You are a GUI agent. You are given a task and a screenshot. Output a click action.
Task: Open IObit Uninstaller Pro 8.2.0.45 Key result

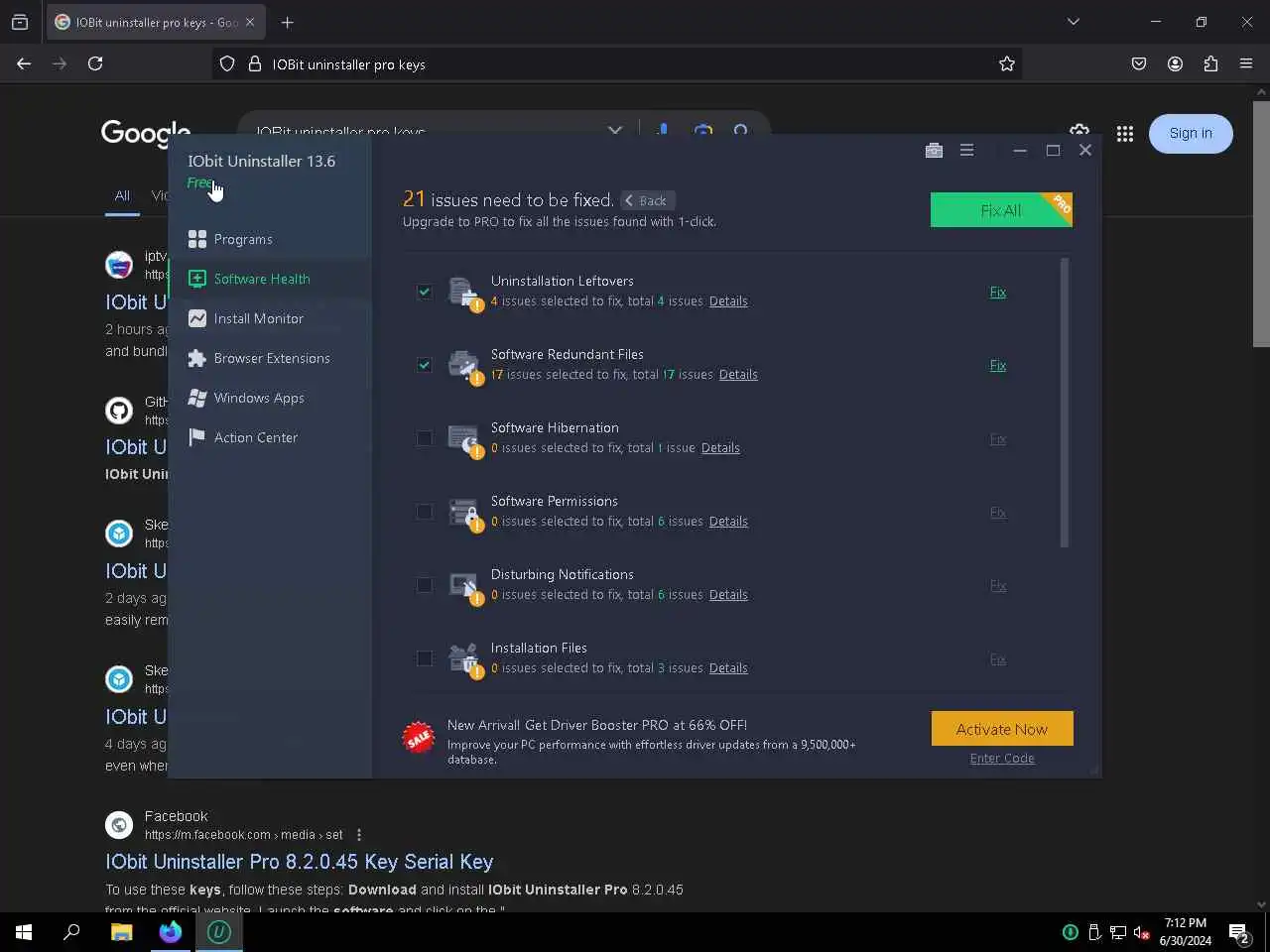click(299, 862)
